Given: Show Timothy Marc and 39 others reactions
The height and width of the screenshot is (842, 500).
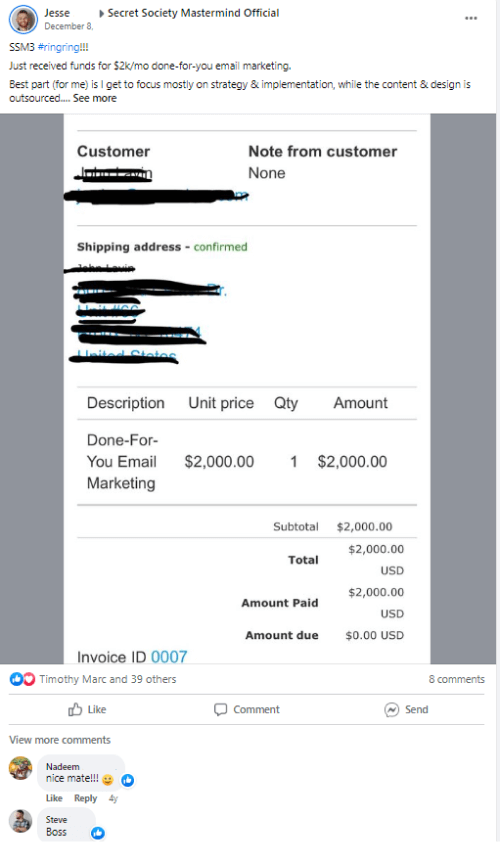Looking at the screenshot, I should (107, 679).
